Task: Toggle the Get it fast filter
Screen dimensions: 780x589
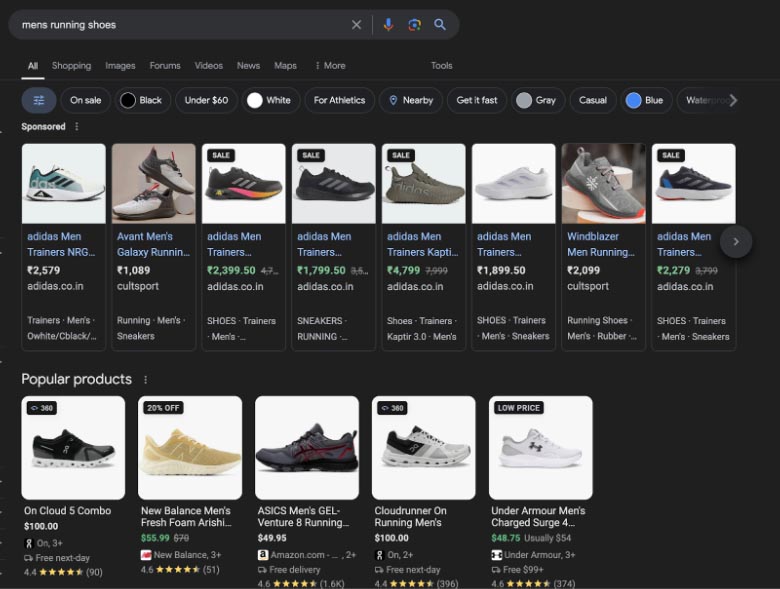Action: click(x=477, y=100)
